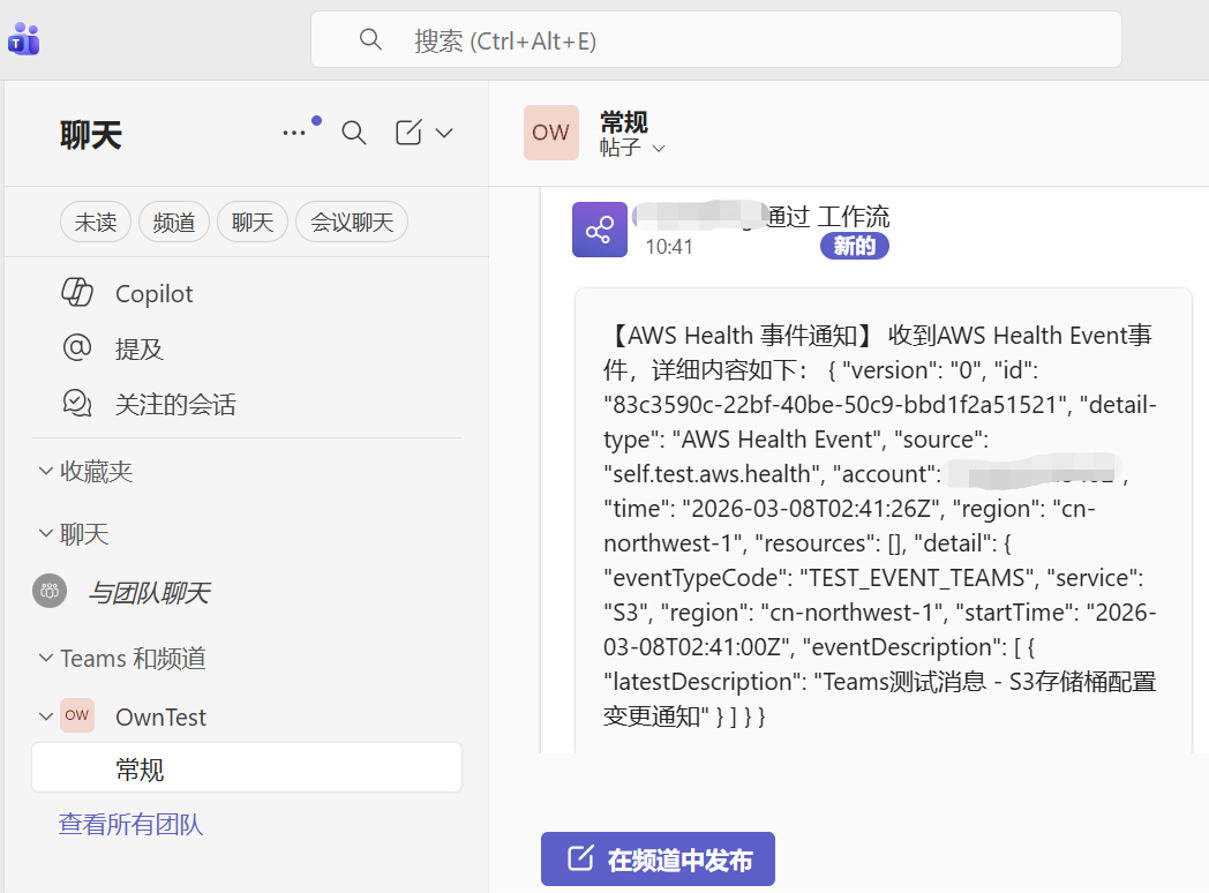Toggle the 未读 filter chip
The height and width of the screenshot is (893, 1209).
pyautogui.click(x=95, y=222)
